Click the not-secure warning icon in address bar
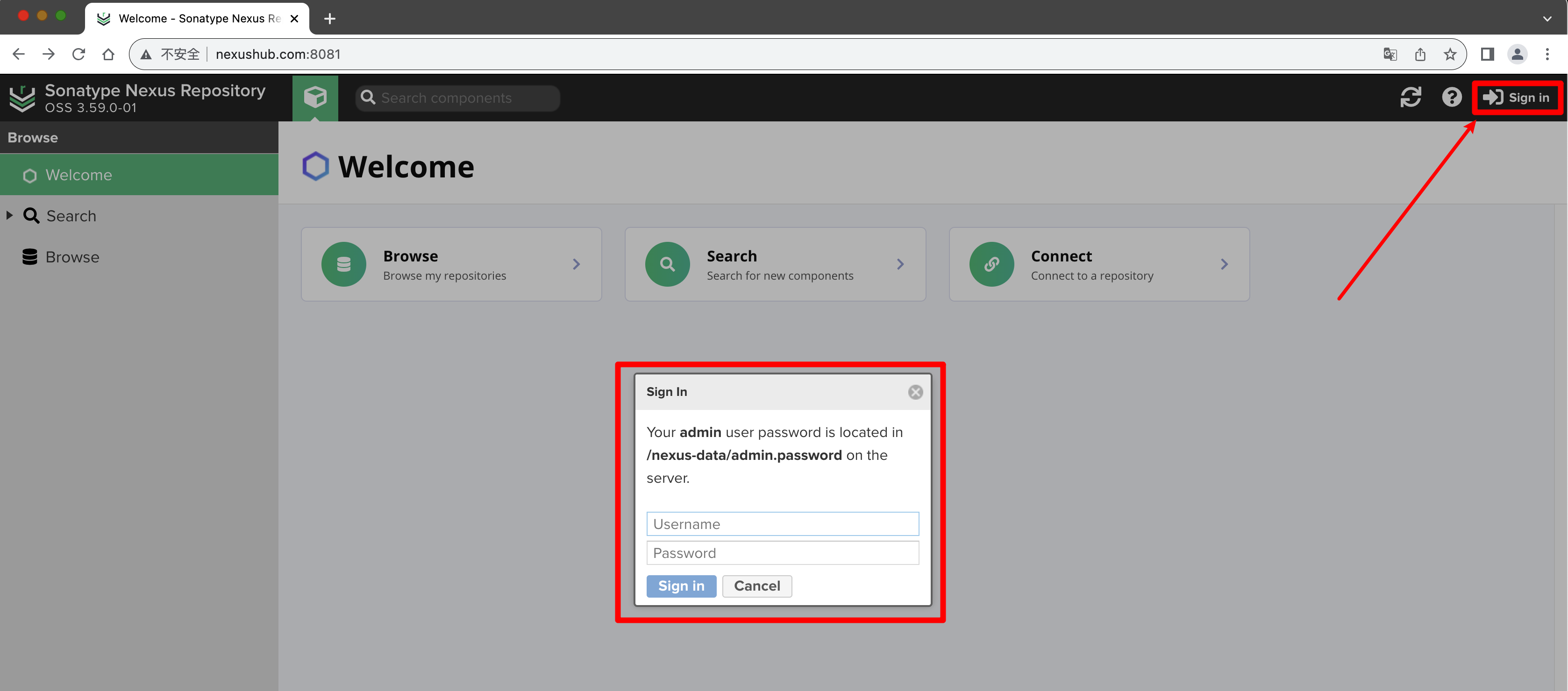 pos(146,55)
